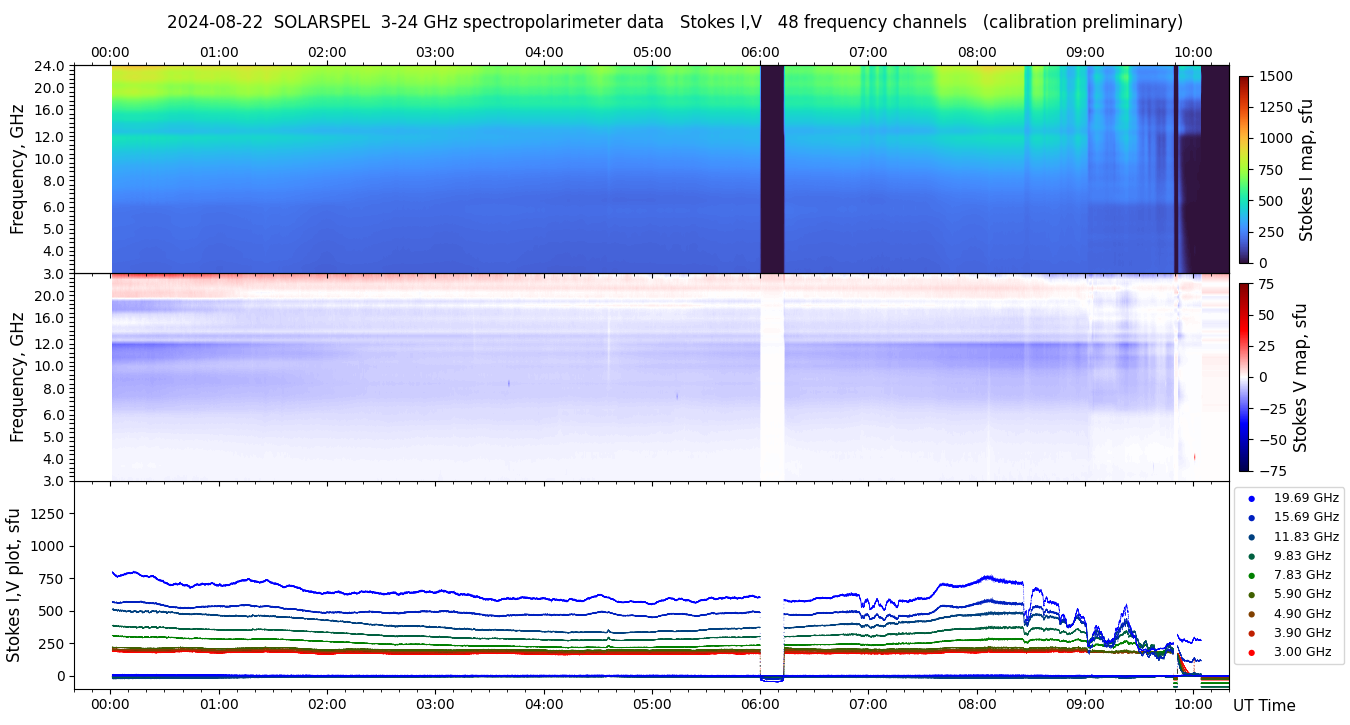The width and height of the screenshot is (1350, 725).
Task: Click the plot title at the top
Action: [674, 22]
